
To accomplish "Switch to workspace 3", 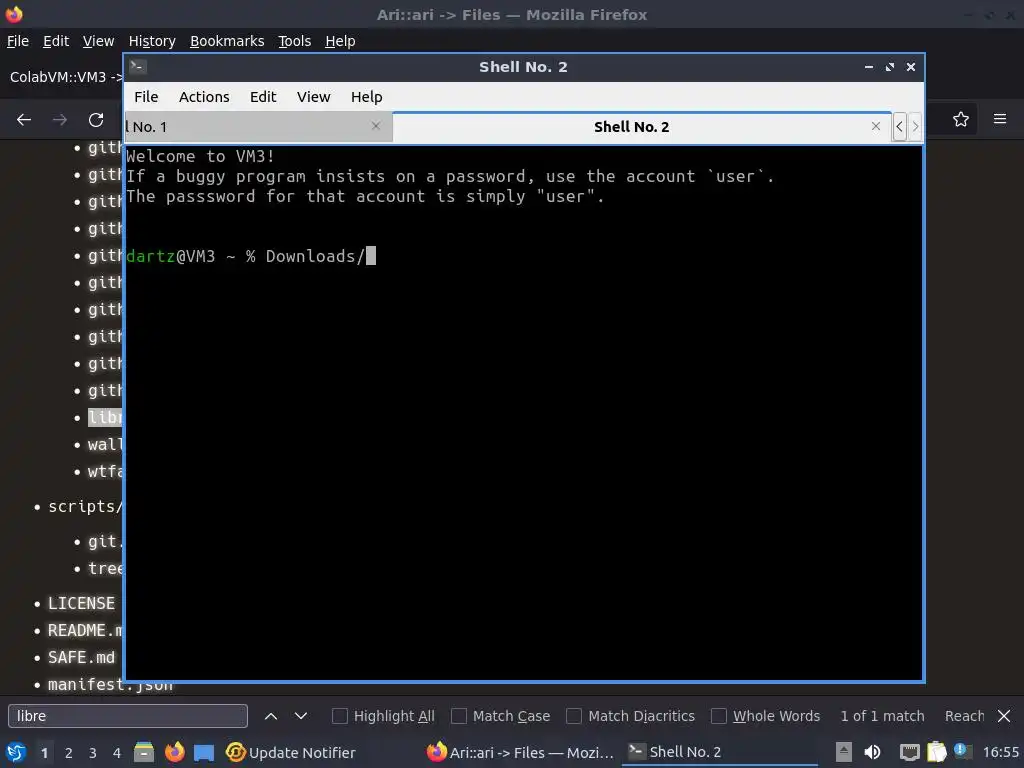I will pos(93,753).
